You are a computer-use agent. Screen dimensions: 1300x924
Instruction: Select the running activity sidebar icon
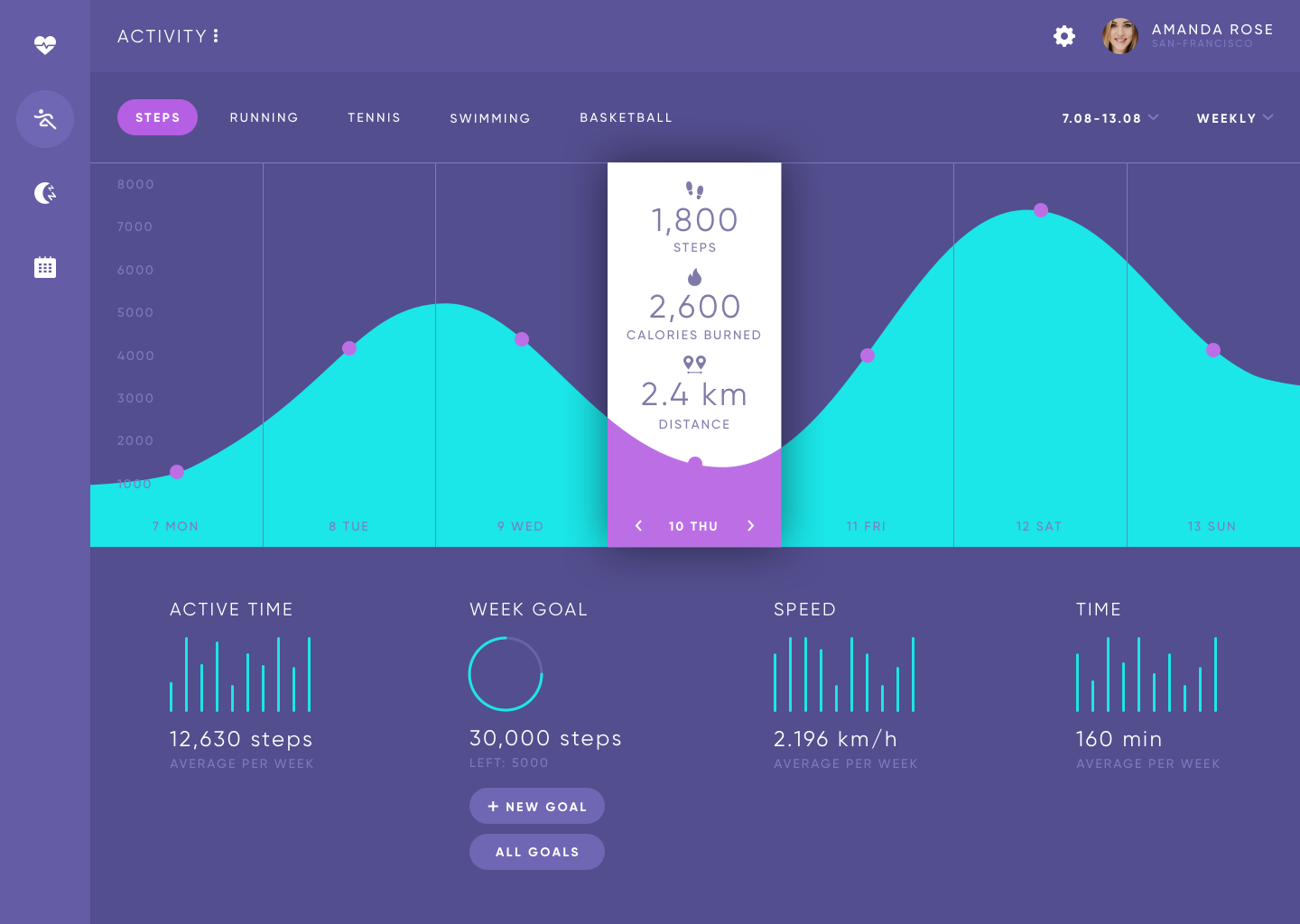[x=45, y=119]
